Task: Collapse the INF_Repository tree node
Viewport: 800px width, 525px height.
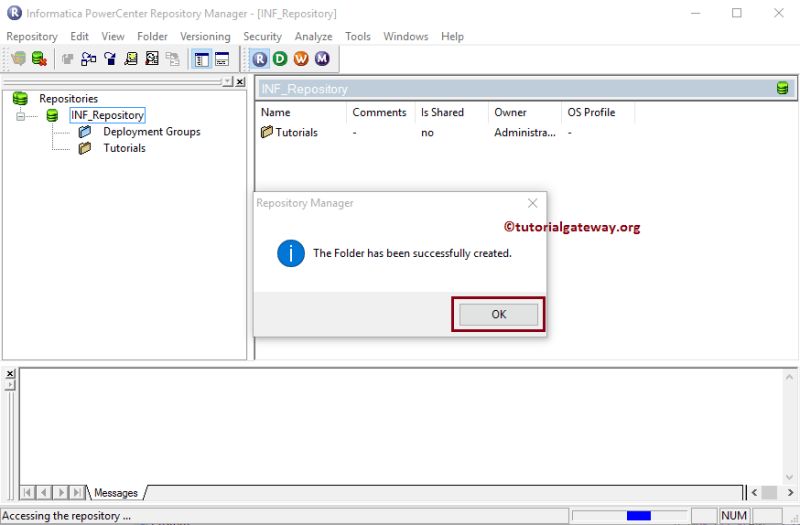Action: pyautogui.click(x=20, y=116)
